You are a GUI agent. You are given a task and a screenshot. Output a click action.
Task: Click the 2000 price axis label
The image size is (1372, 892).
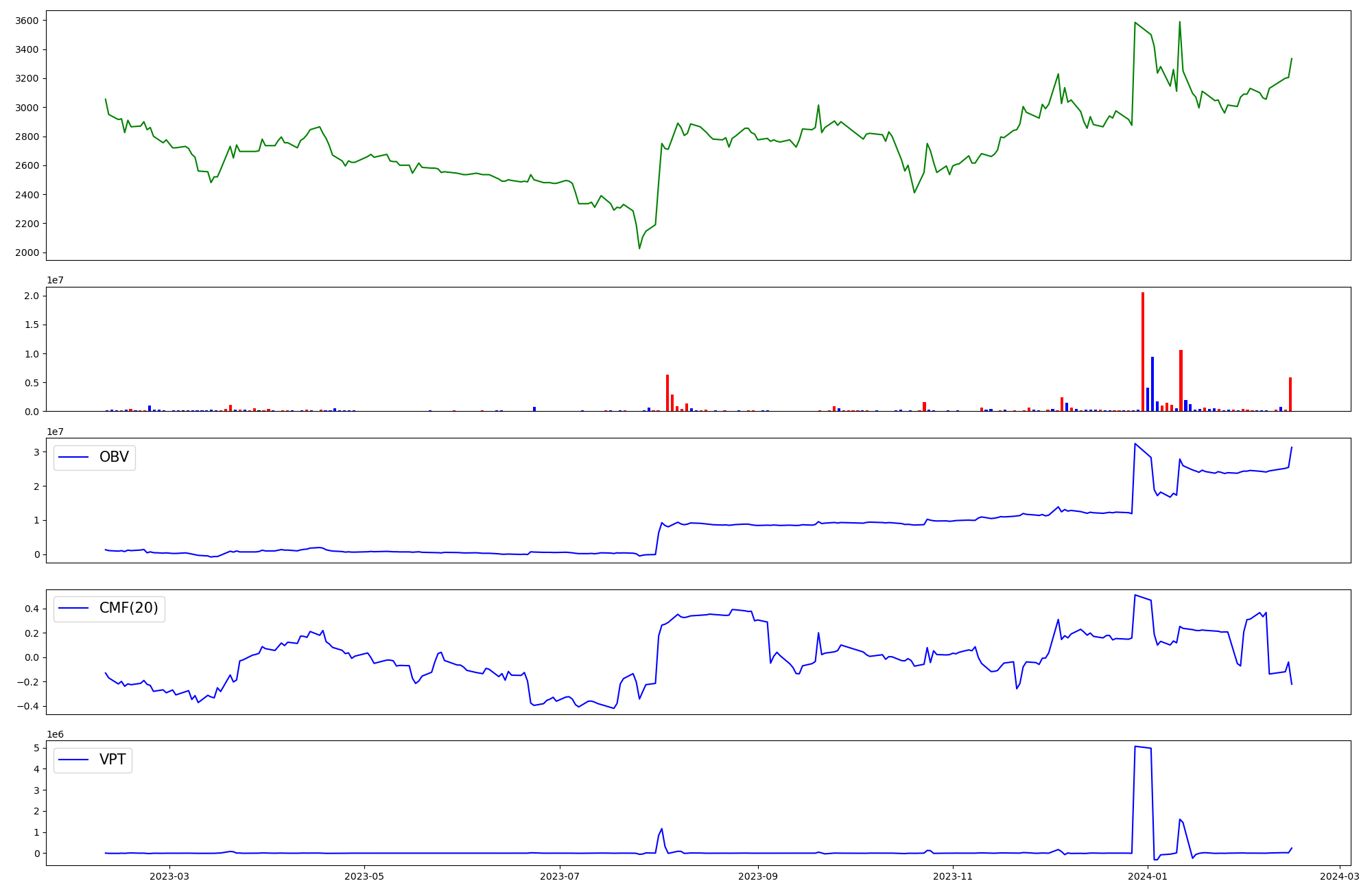pyautogui.click(x=27, y=253)
